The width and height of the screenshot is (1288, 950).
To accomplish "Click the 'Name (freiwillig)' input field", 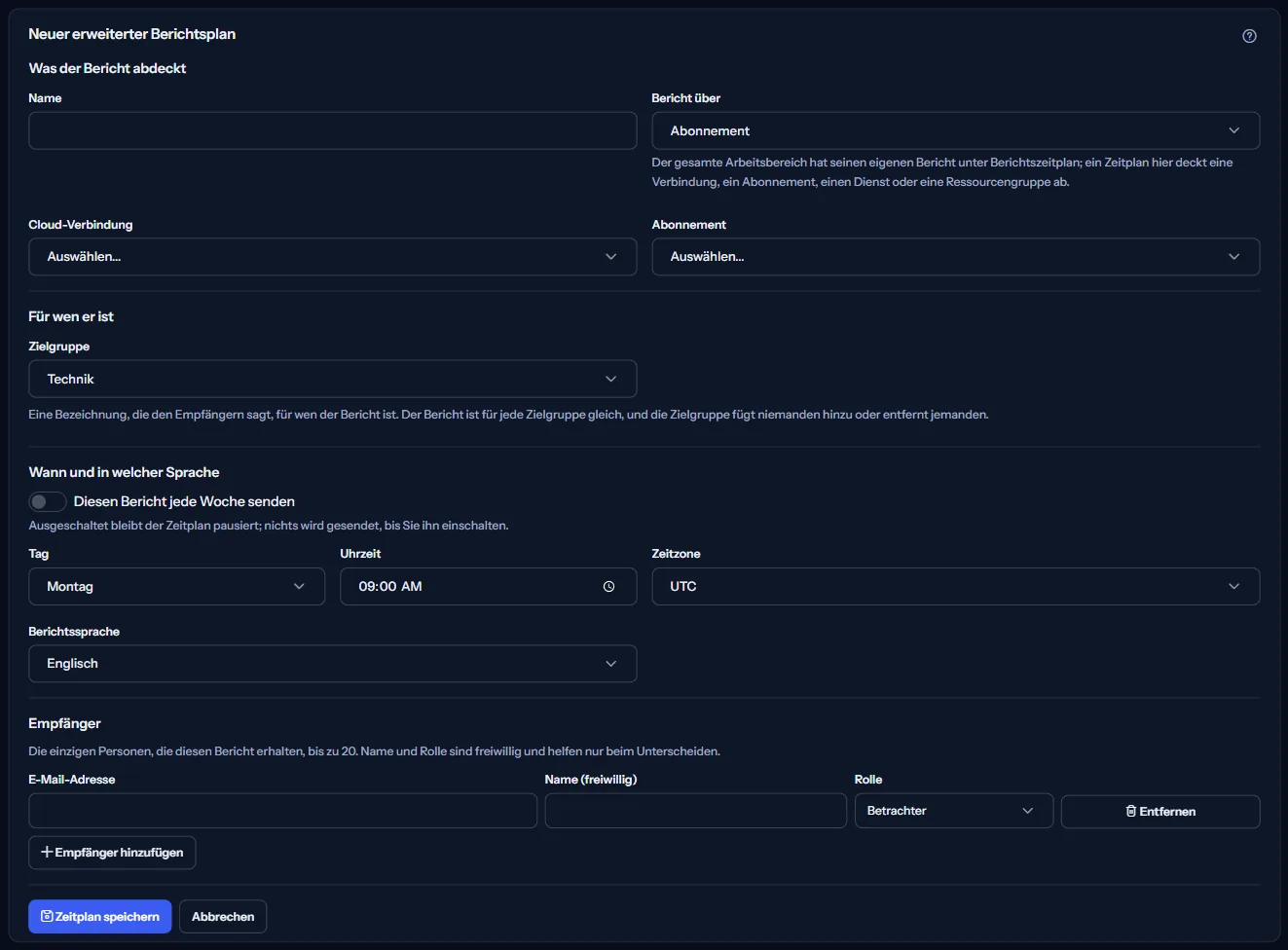I will (x=695, y=811).
